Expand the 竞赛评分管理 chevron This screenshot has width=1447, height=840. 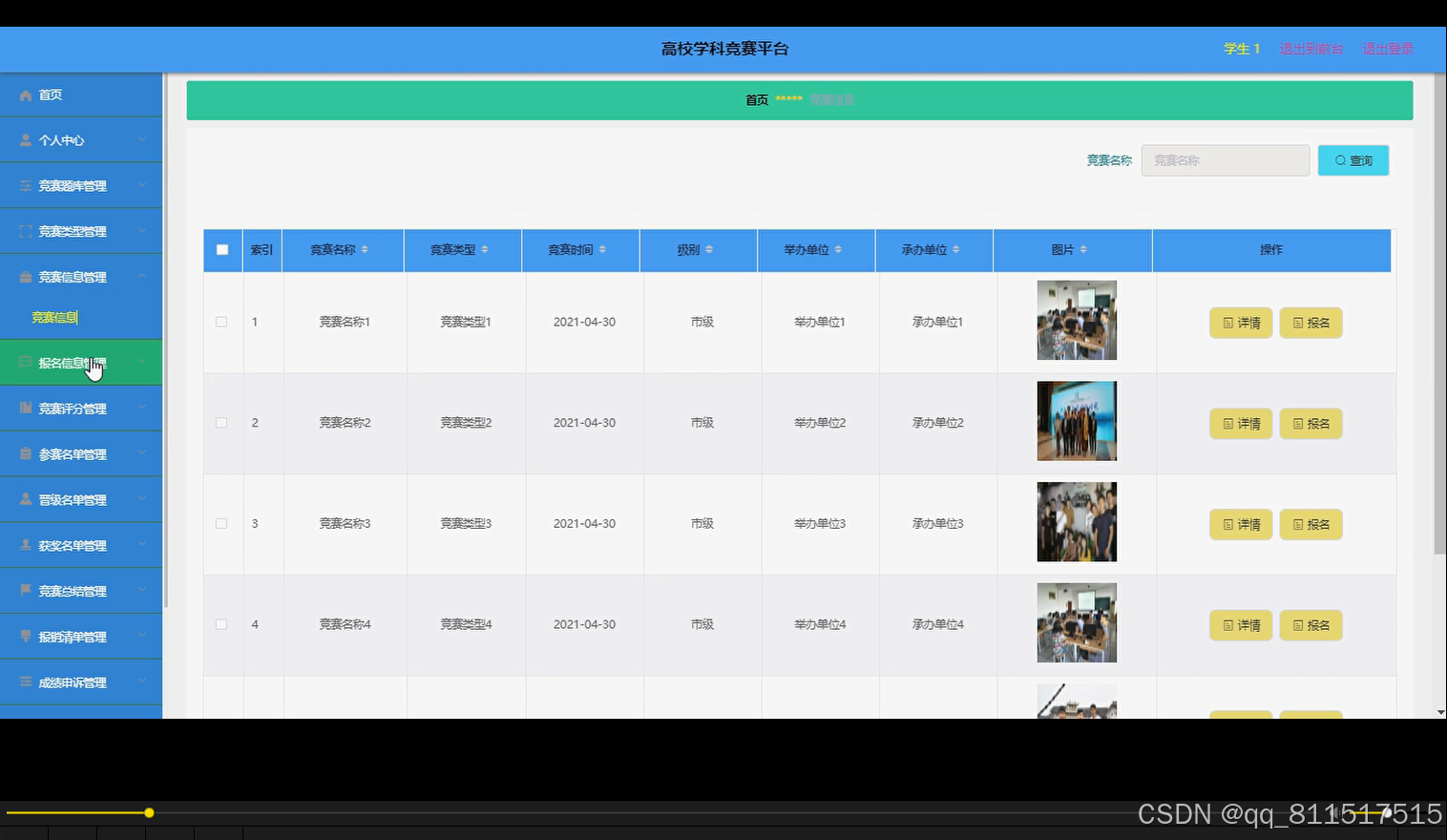pos(141,409)
